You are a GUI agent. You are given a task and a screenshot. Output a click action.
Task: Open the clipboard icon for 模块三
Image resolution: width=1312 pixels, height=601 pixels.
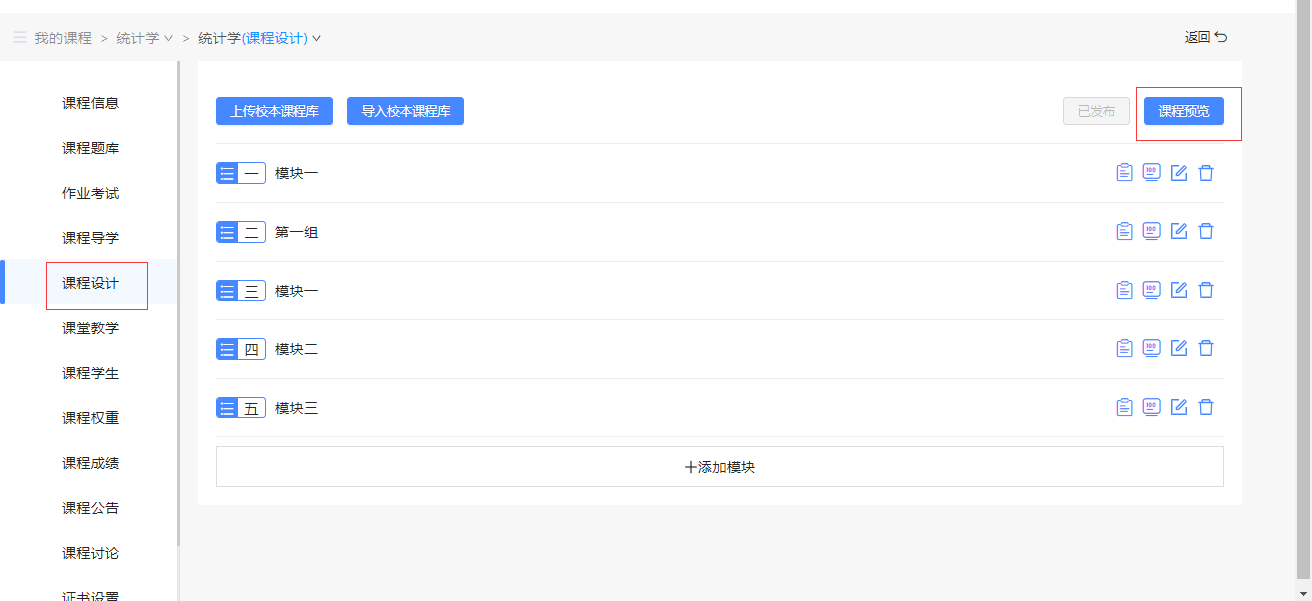1124,407
